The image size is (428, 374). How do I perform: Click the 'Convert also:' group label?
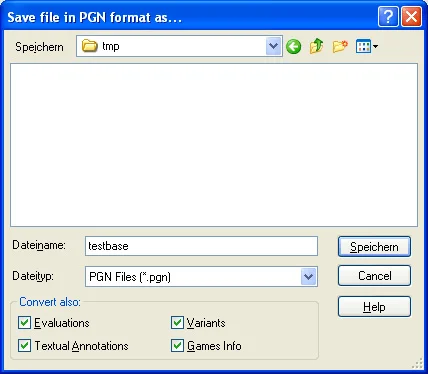tap(50, 302)
